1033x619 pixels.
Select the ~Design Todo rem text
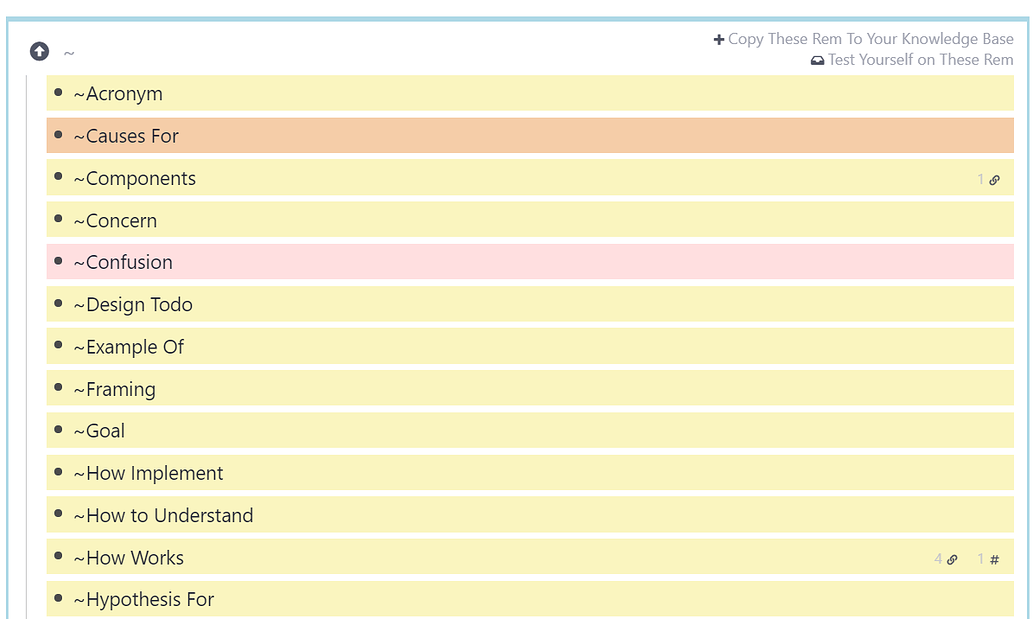pos(133,305)
